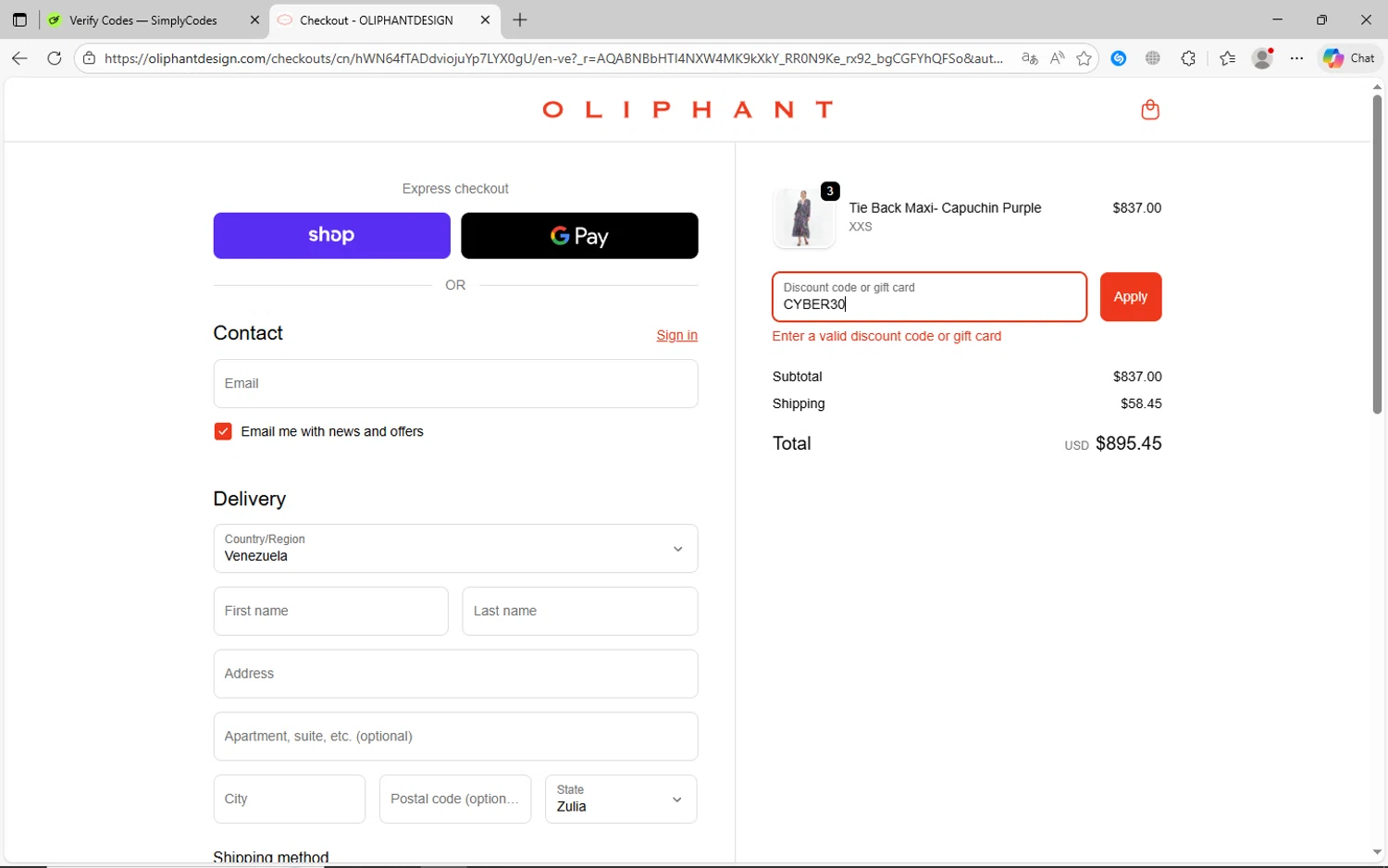Viewport: 1388px width, 868px height.
Task: Focus the Last name field
Action: pos(580,611)
